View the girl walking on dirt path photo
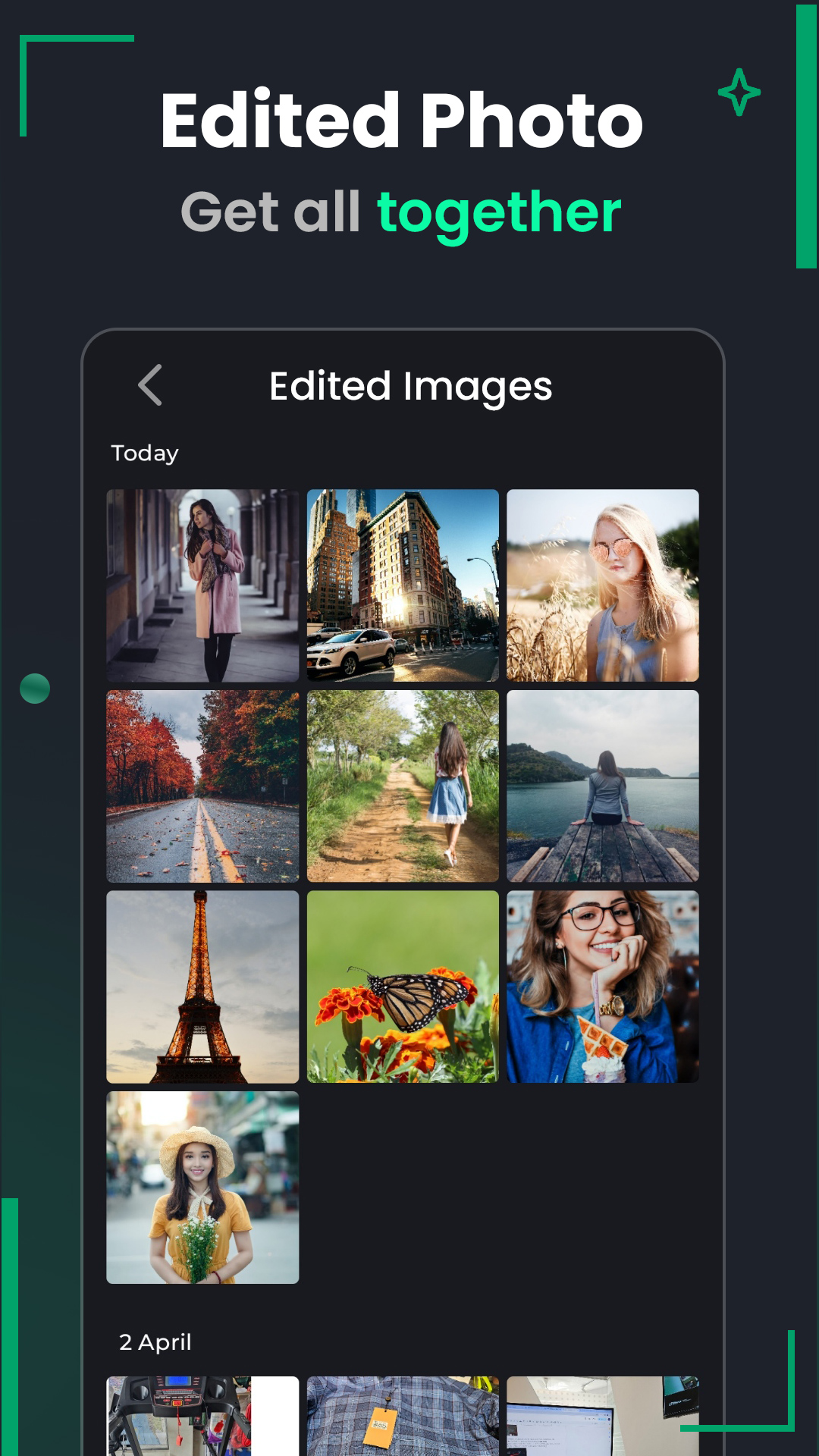The height and width of the screenshot is (1456, 819). pyautogui.click(x=403, y=786)
